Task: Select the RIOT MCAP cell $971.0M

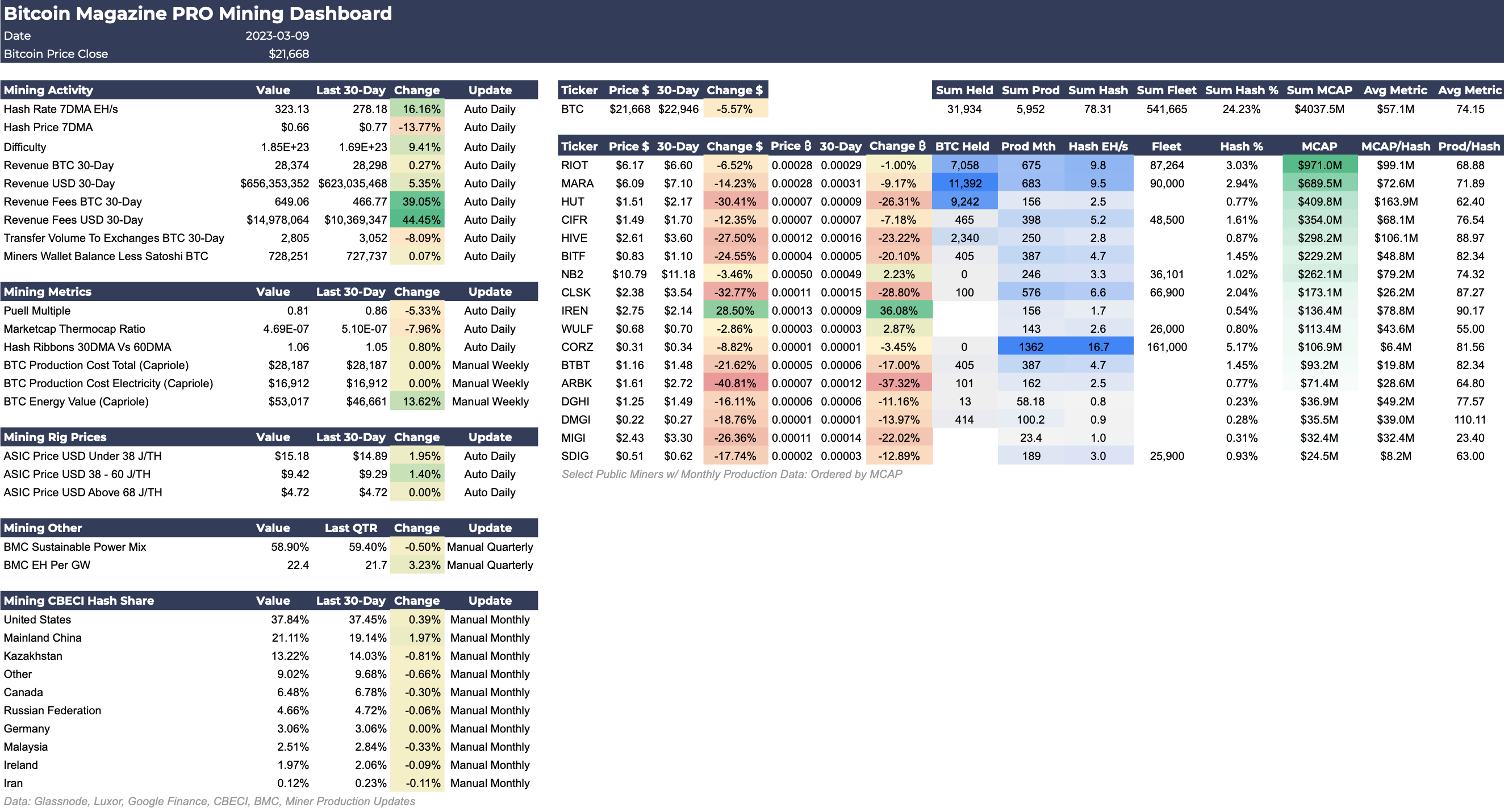Action: tap(1319, 165)
